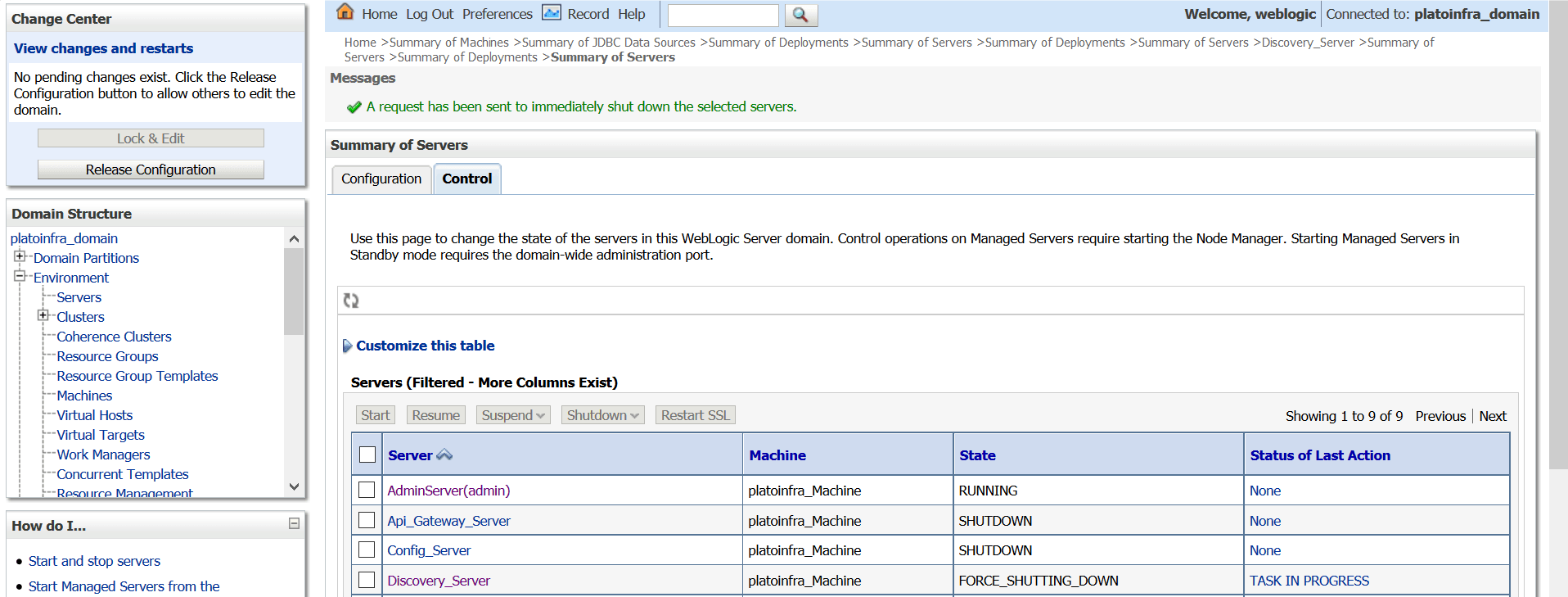The height and width of the screenshot is (597, 1568).
Task: Click the toolbar search input field
Action: point(723,15)
